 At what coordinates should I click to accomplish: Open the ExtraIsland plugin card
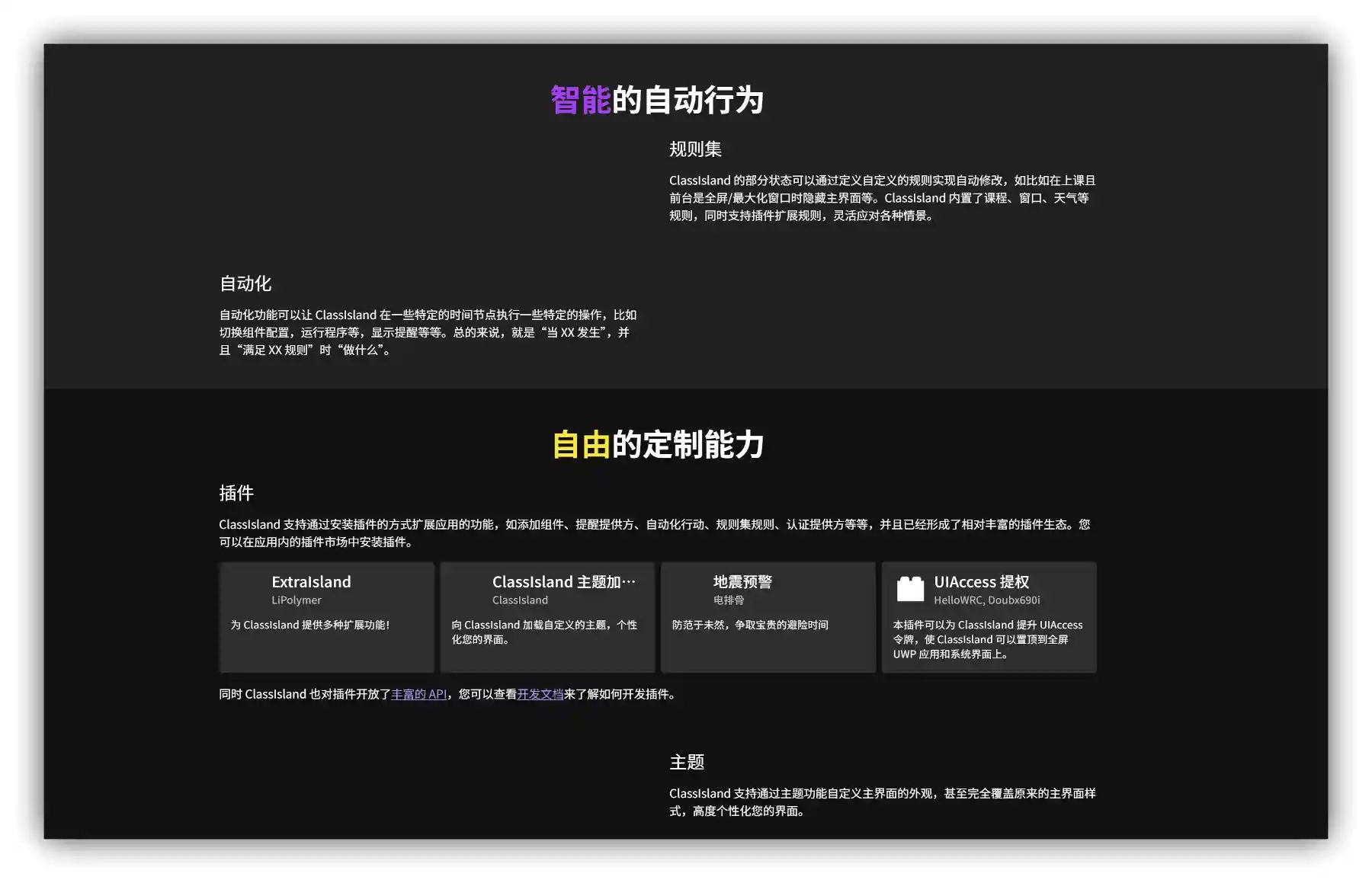click(327, 617)
